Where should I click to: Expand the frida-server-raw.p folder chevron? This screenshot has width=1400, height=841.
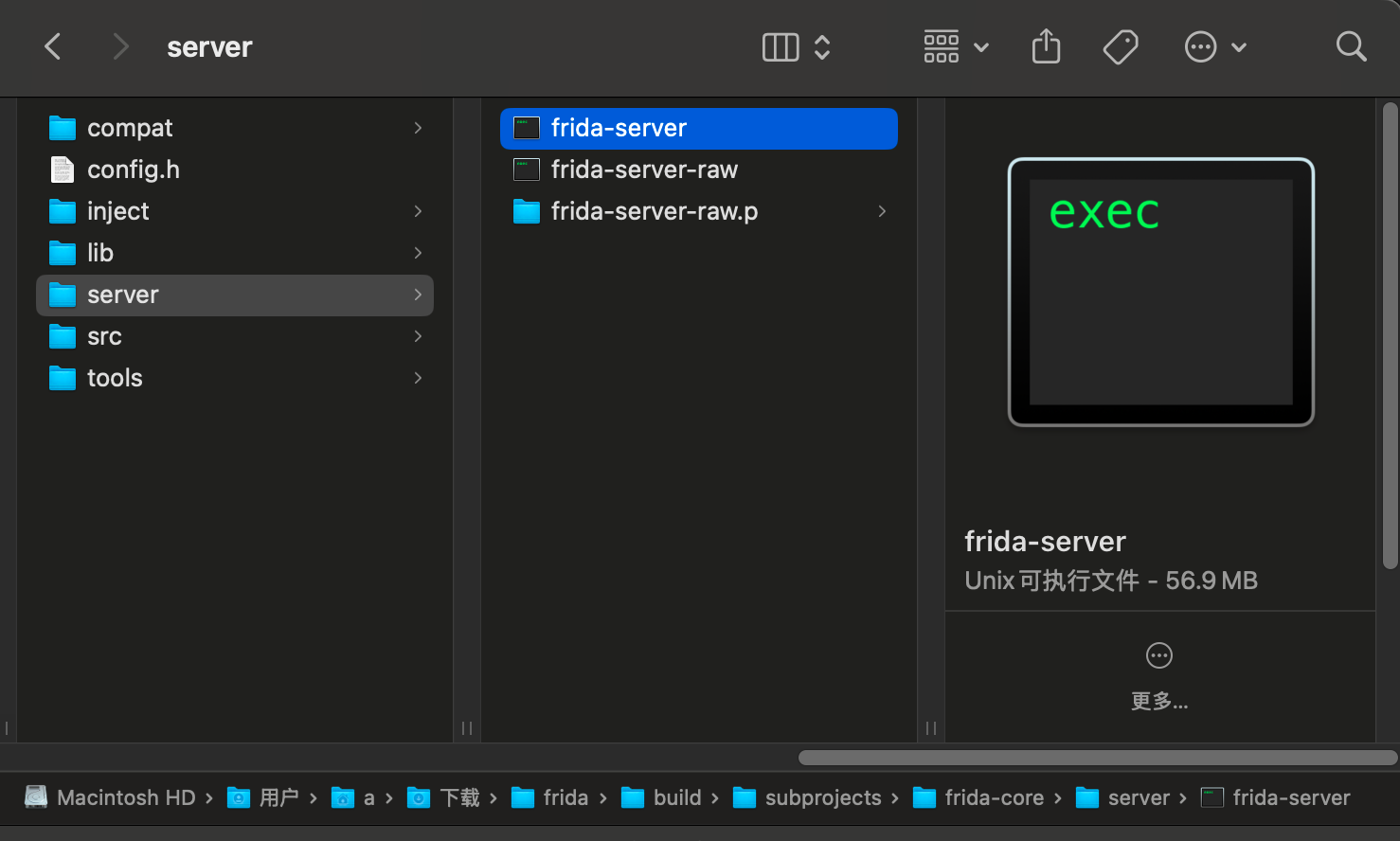click(882, 211)
